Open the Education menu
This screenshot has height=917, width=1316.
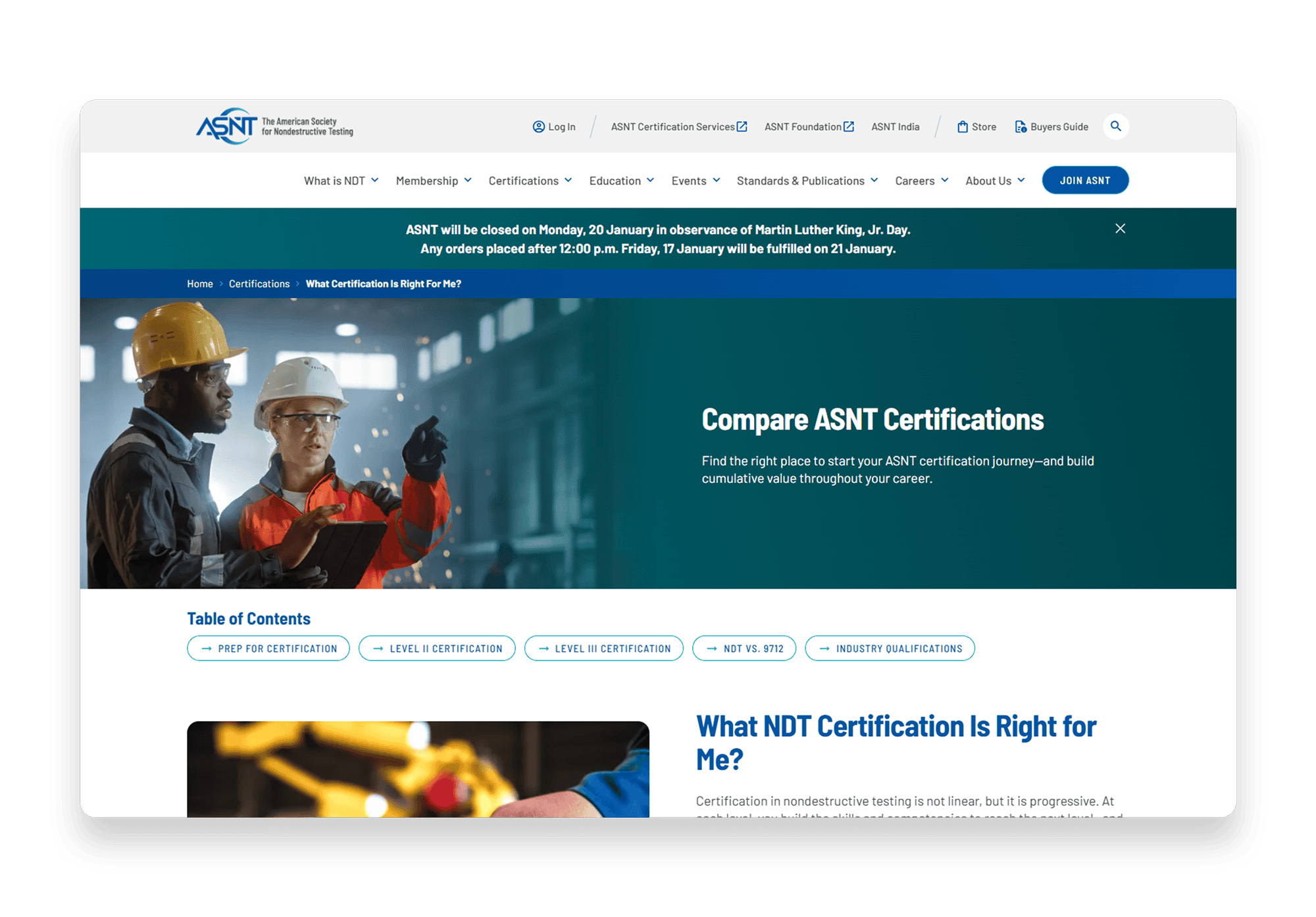622,181
